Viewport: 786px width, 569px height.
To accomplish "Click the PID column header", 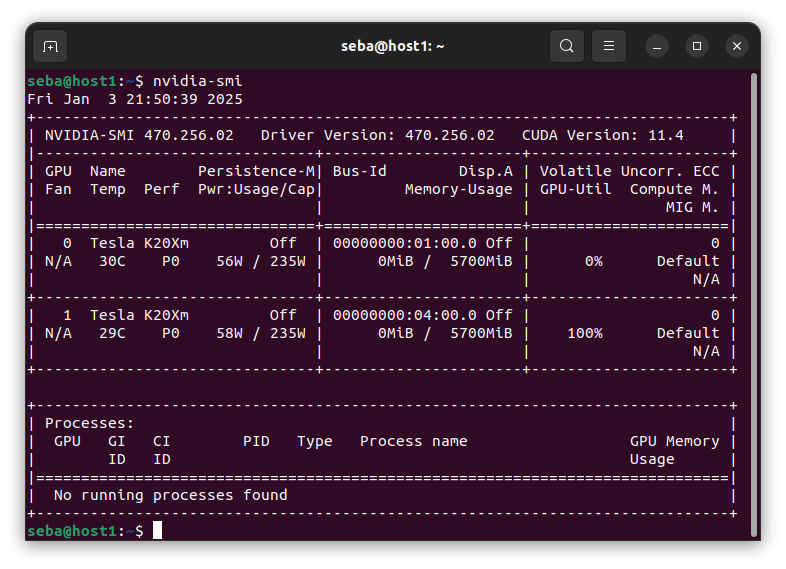I will (256, 442).
